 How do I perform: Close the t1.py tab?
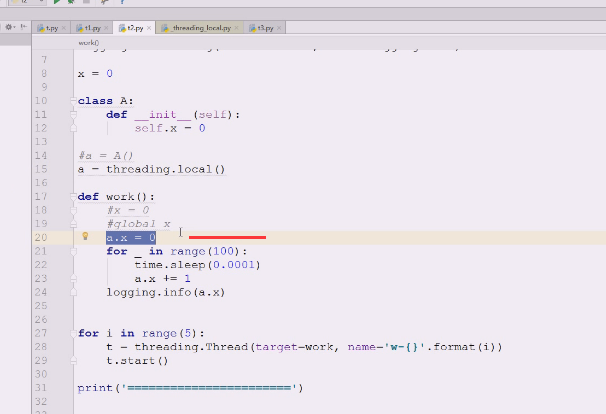pos(106,28)
